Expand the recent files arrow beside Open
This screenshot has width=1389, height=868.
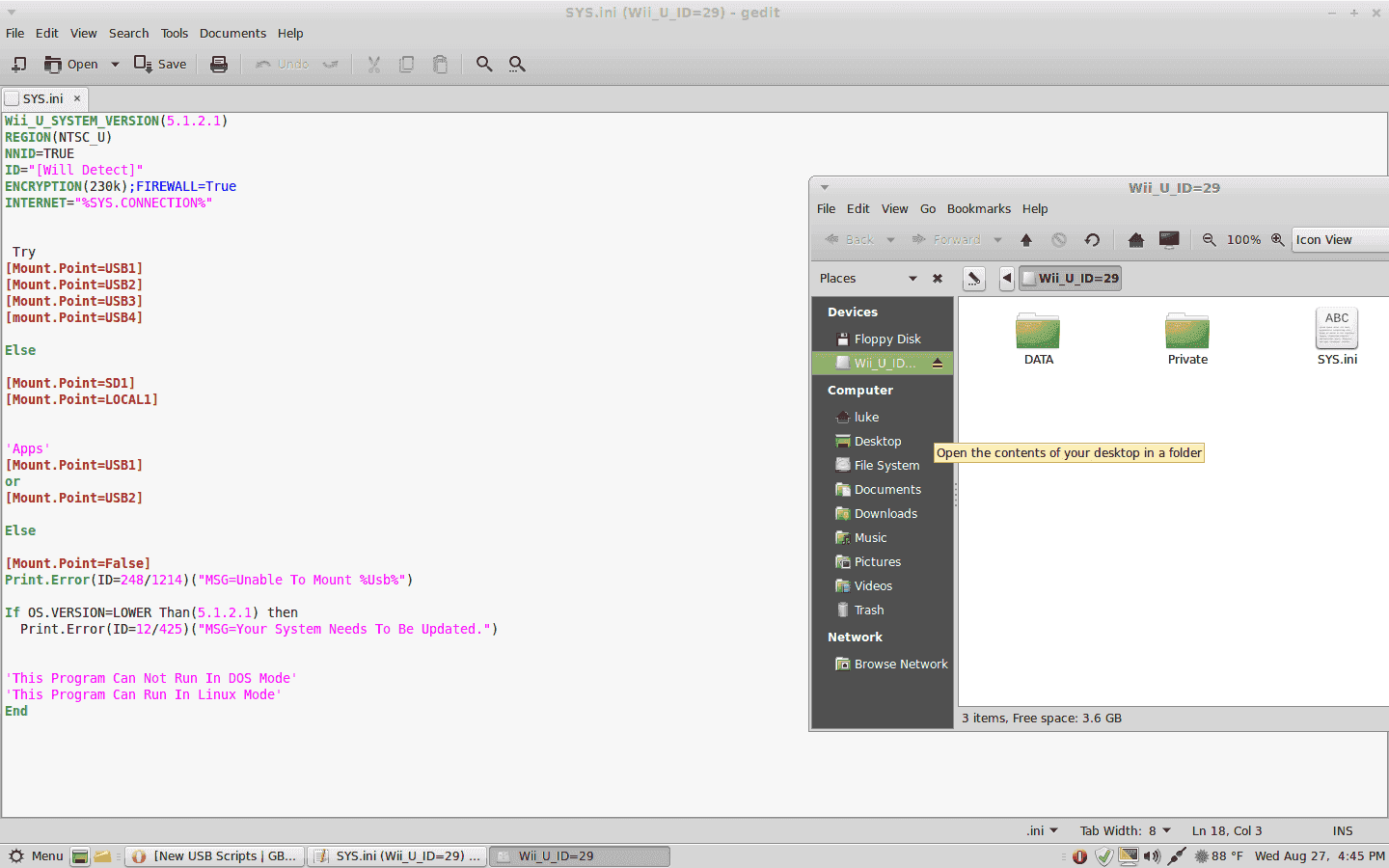click(115, 65)
